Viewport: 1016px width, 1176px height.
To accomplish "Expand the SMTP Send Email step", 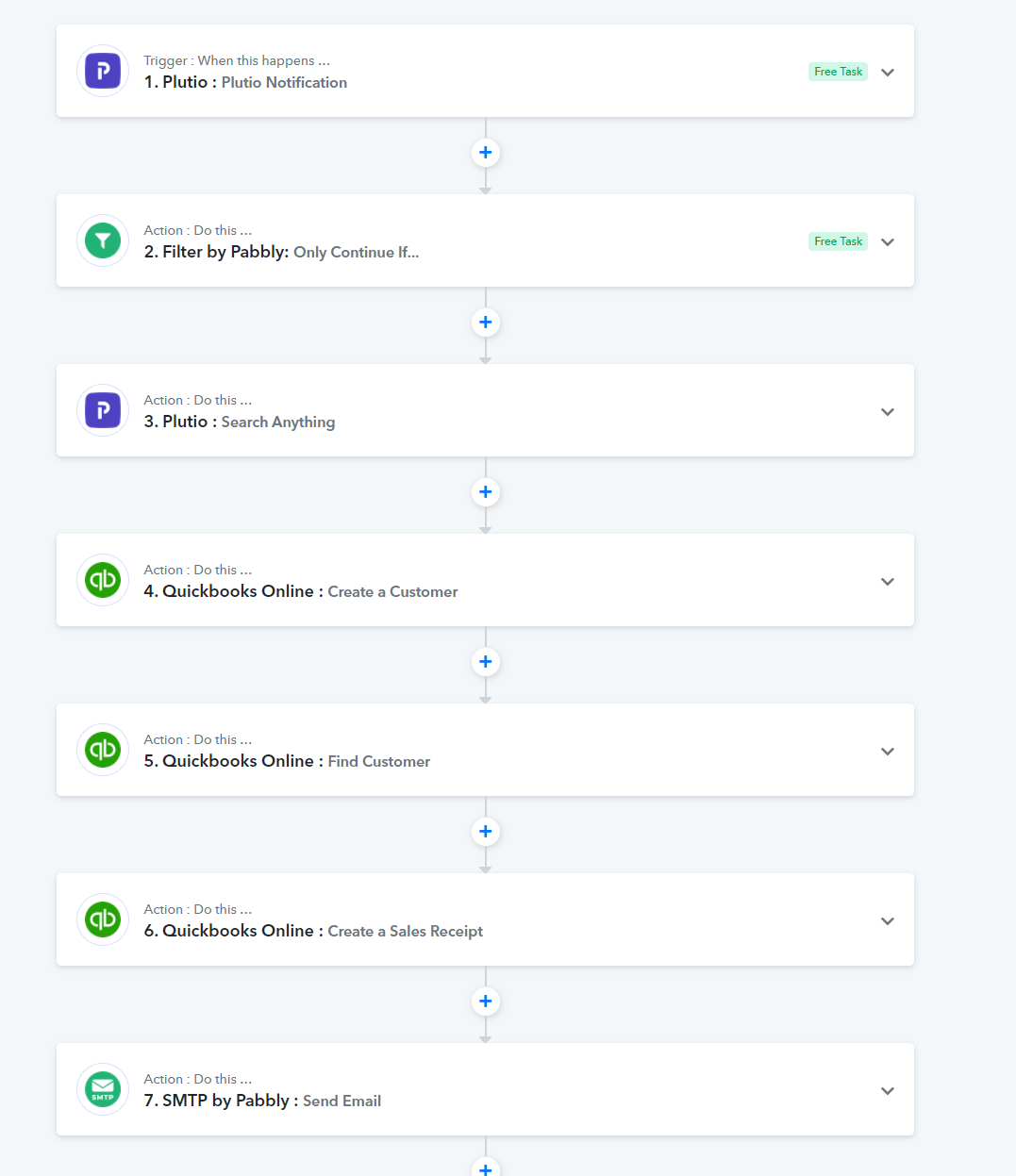I will coord(888,1091).
